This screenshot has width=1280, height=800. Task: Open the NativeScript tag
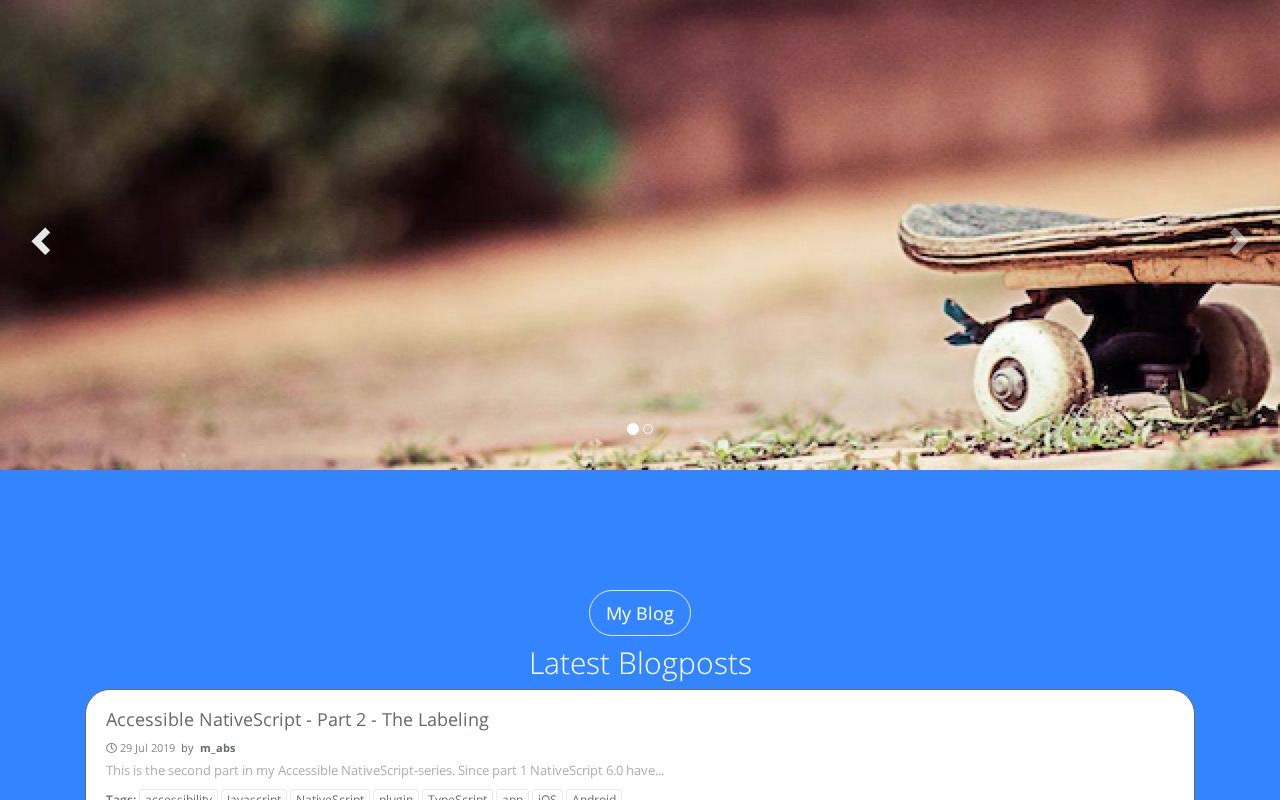330,796
